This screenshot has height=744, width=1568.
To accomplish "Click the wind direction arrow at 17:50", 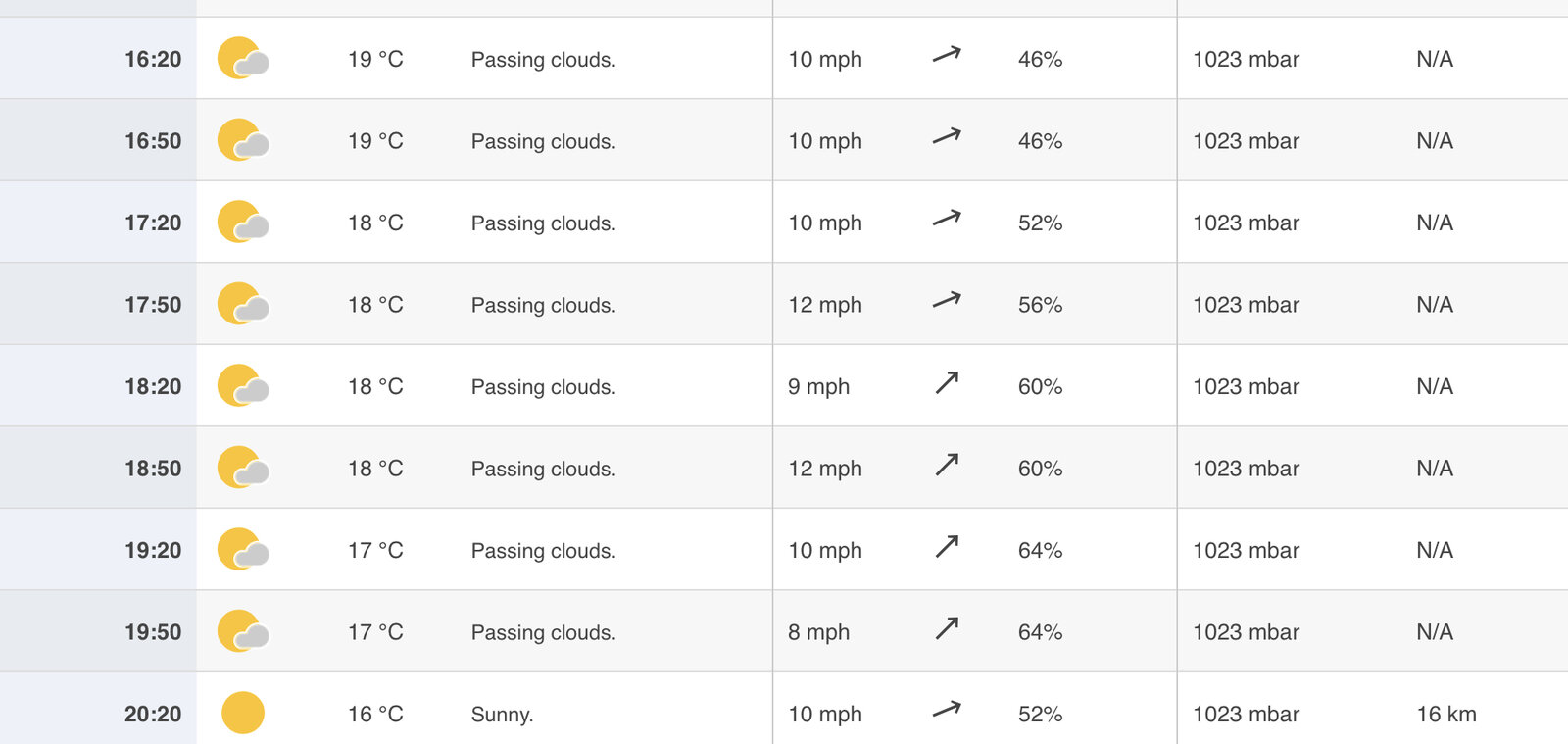I will pyautogui.click(x=947, y=301).
